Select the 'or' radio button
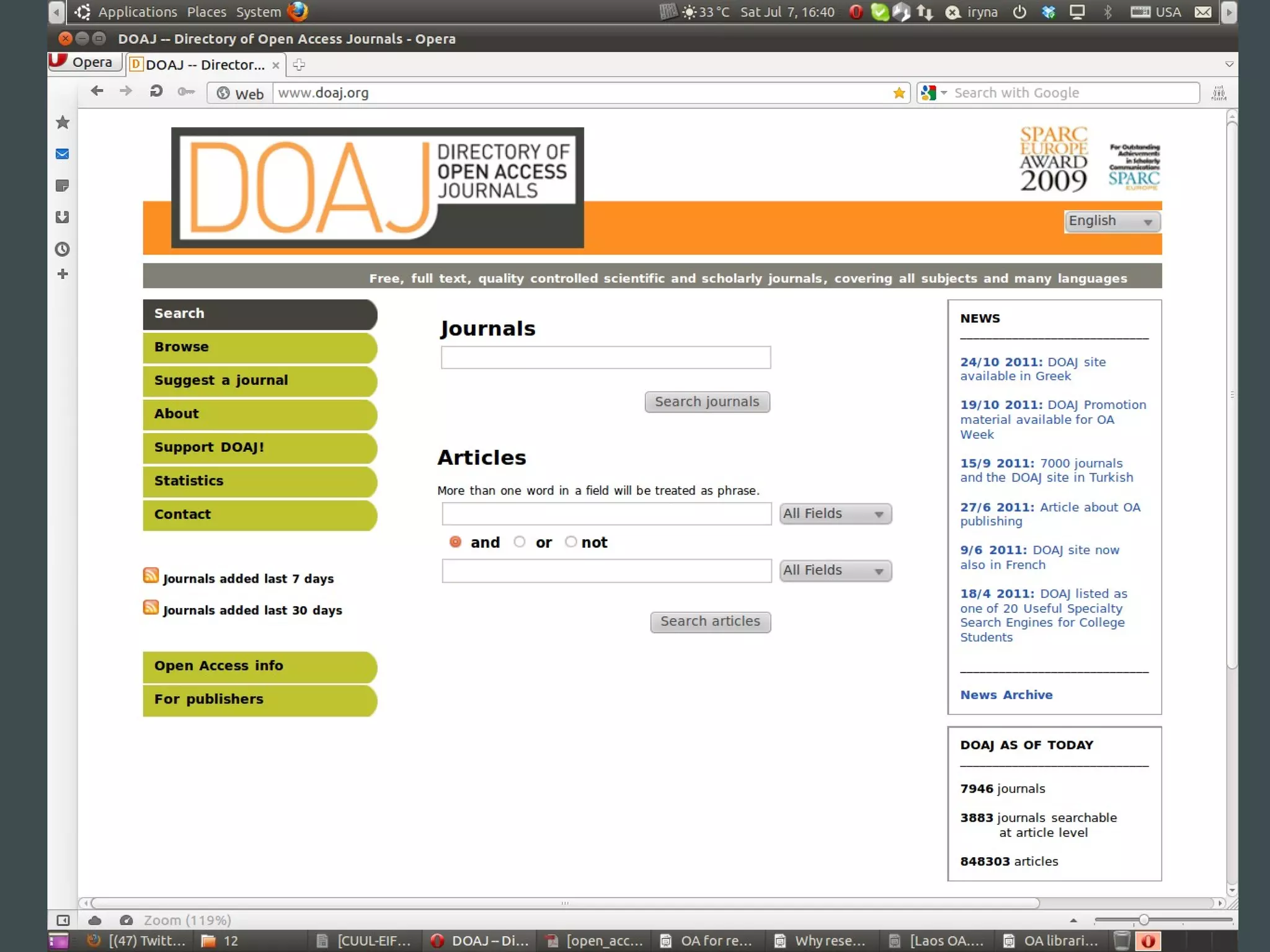 tap(520, 542)
